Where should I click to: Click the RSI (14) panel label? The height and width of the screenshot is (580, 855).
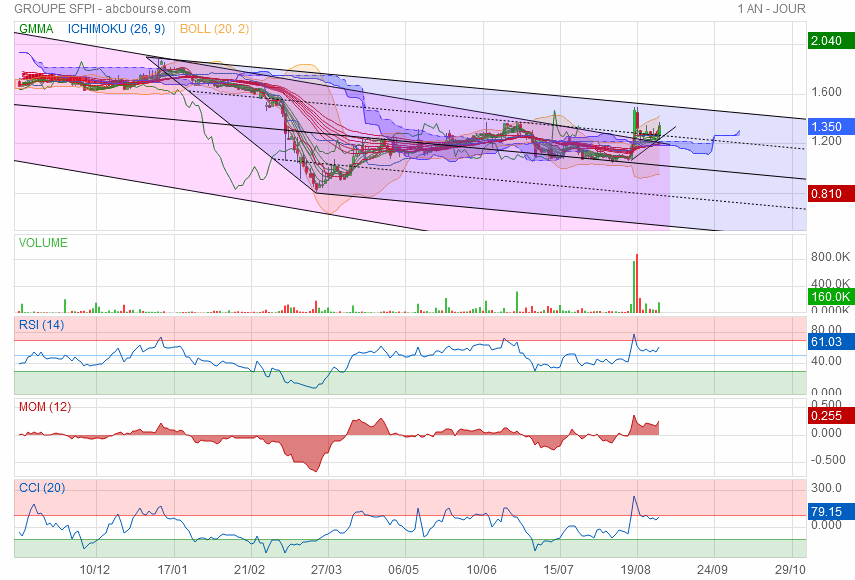click(x=41, y=325)
